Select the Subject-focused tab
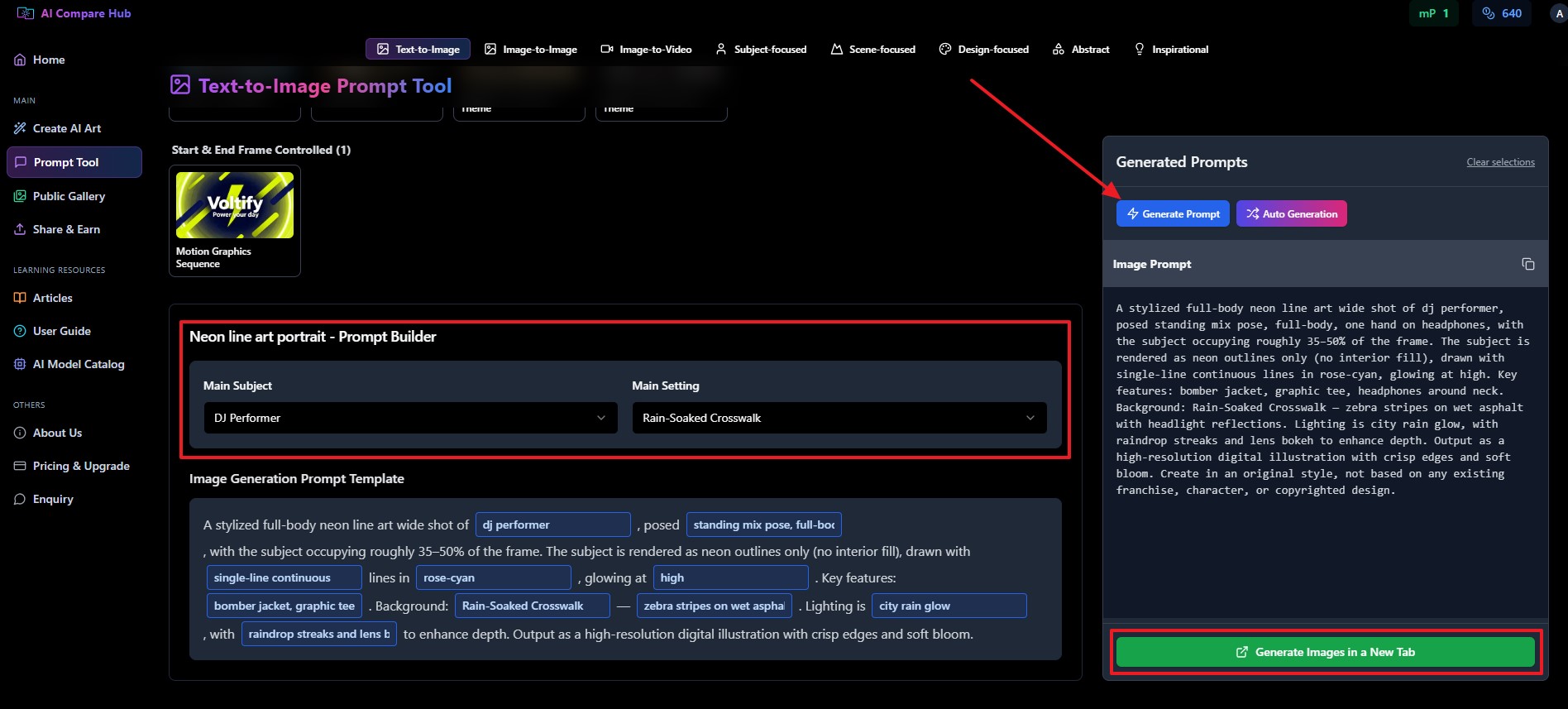Screen dimensions: 1568x709 pyautogui.click(x=761, y=49)
